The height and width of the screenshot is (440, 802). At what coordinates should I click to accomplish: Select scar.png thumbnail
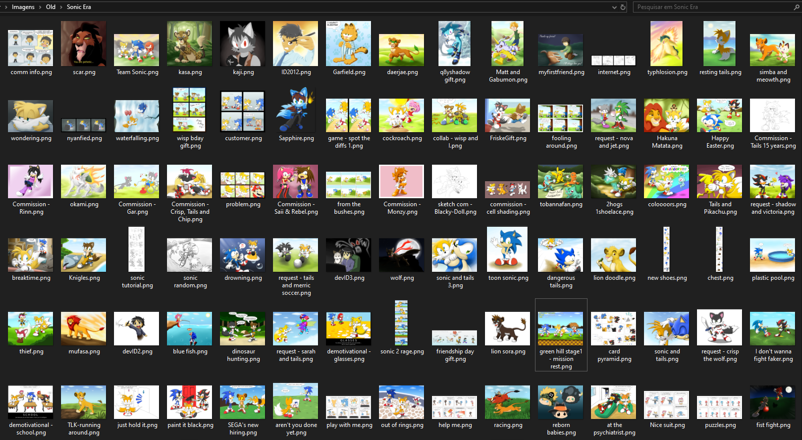point(83,43)
